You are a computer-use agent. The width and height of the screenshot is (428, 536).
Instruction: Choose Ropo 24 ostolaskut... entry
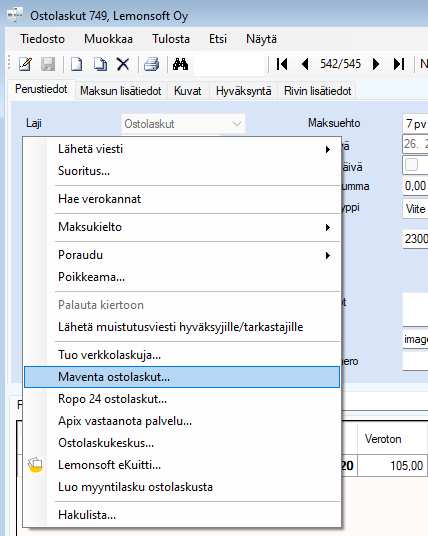point(182,399)
